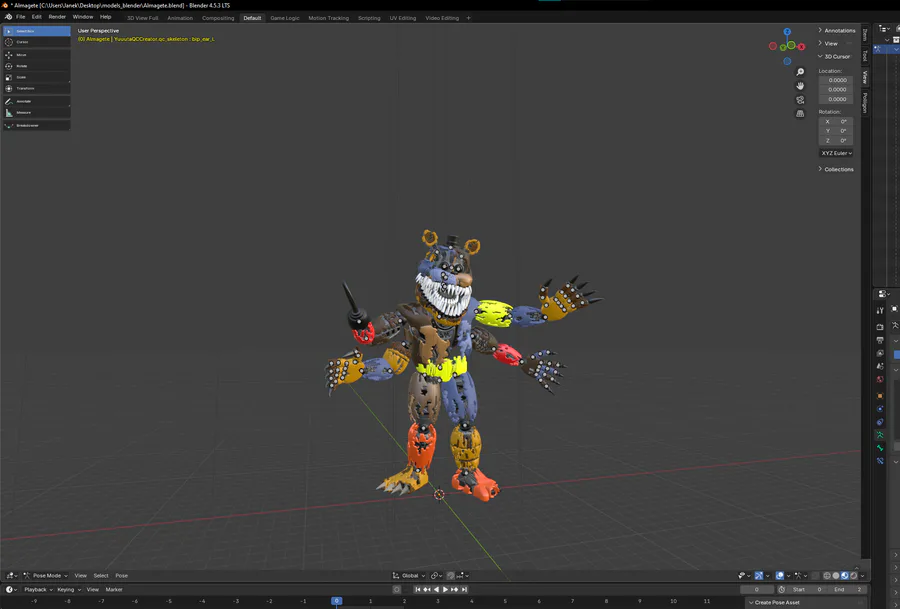
Task: Open the Keying dropdown in timeline
Action: [x=69, y=589]
